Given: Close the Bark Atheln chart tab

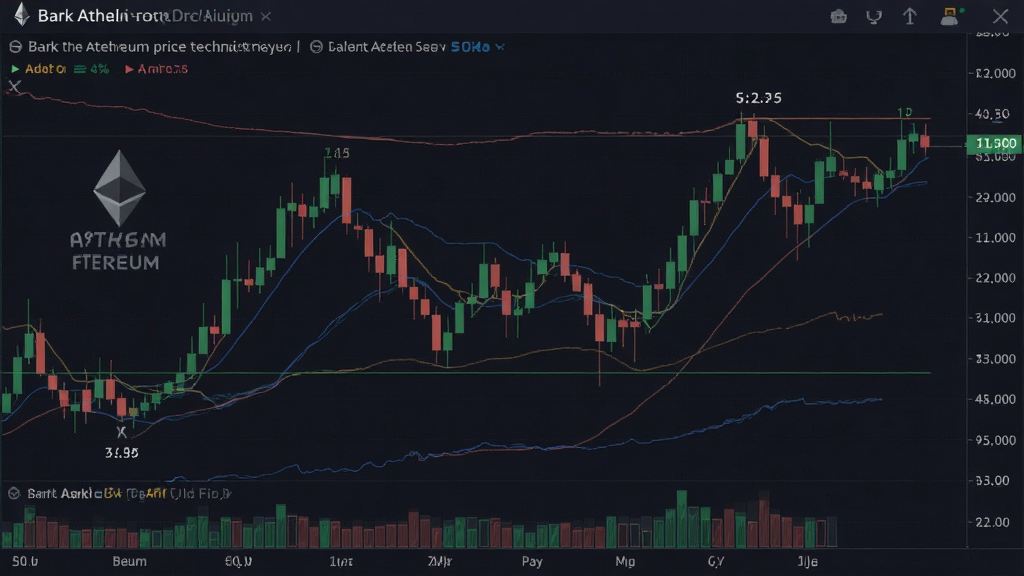Looking at the screenshot, I should click(266, 16).
